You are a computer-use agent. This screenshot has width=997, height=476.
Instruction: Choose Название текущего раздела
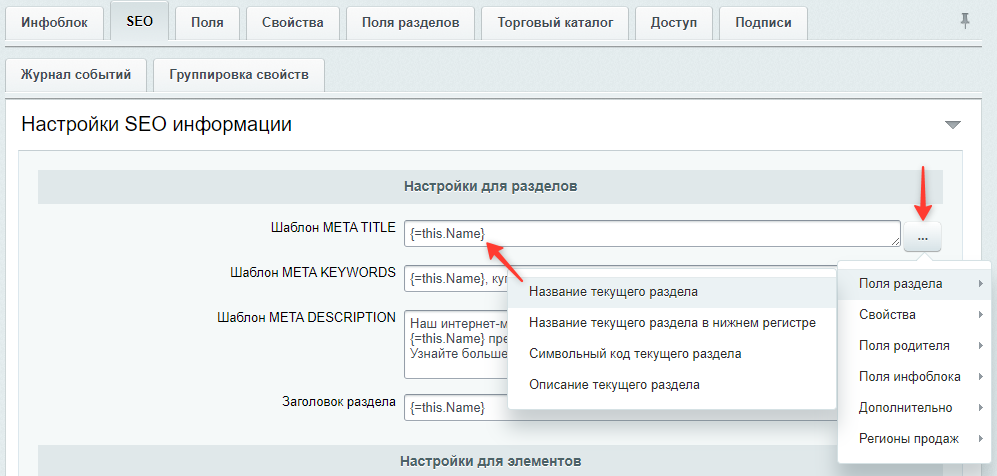[x=671, y=292]
